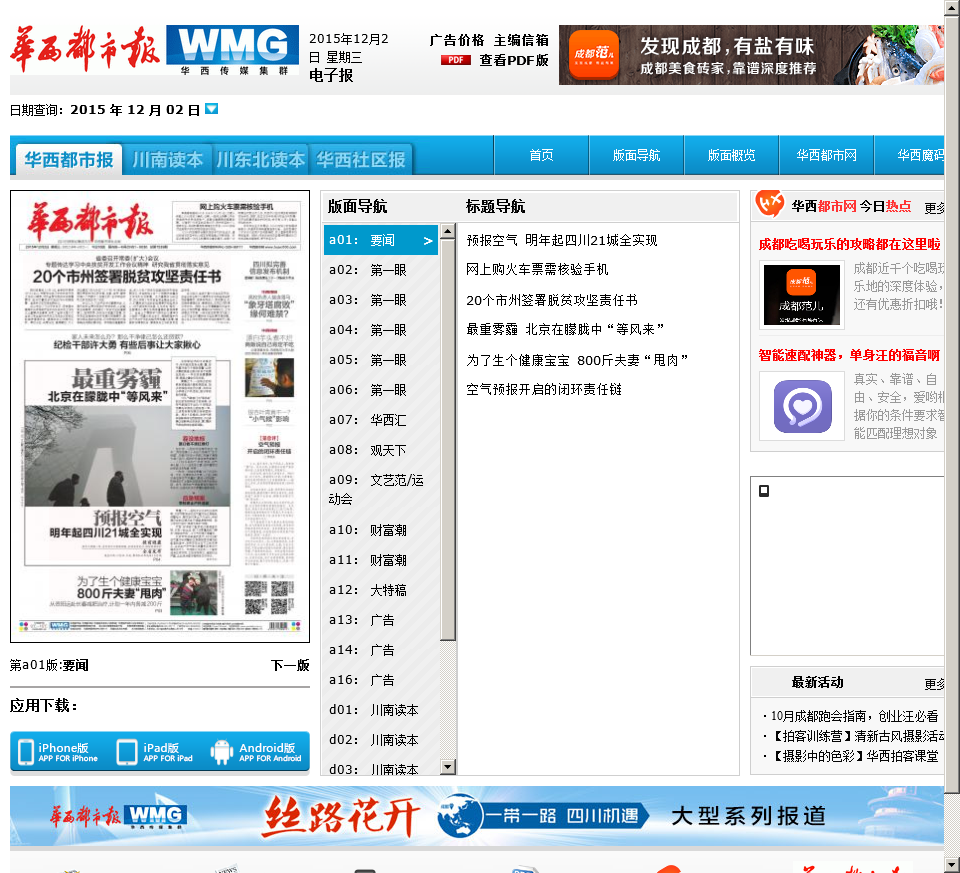This screenshot has width=960, height=873.
Task: Open 10月成都跑会指南 activity link
Action: point(854,716)
